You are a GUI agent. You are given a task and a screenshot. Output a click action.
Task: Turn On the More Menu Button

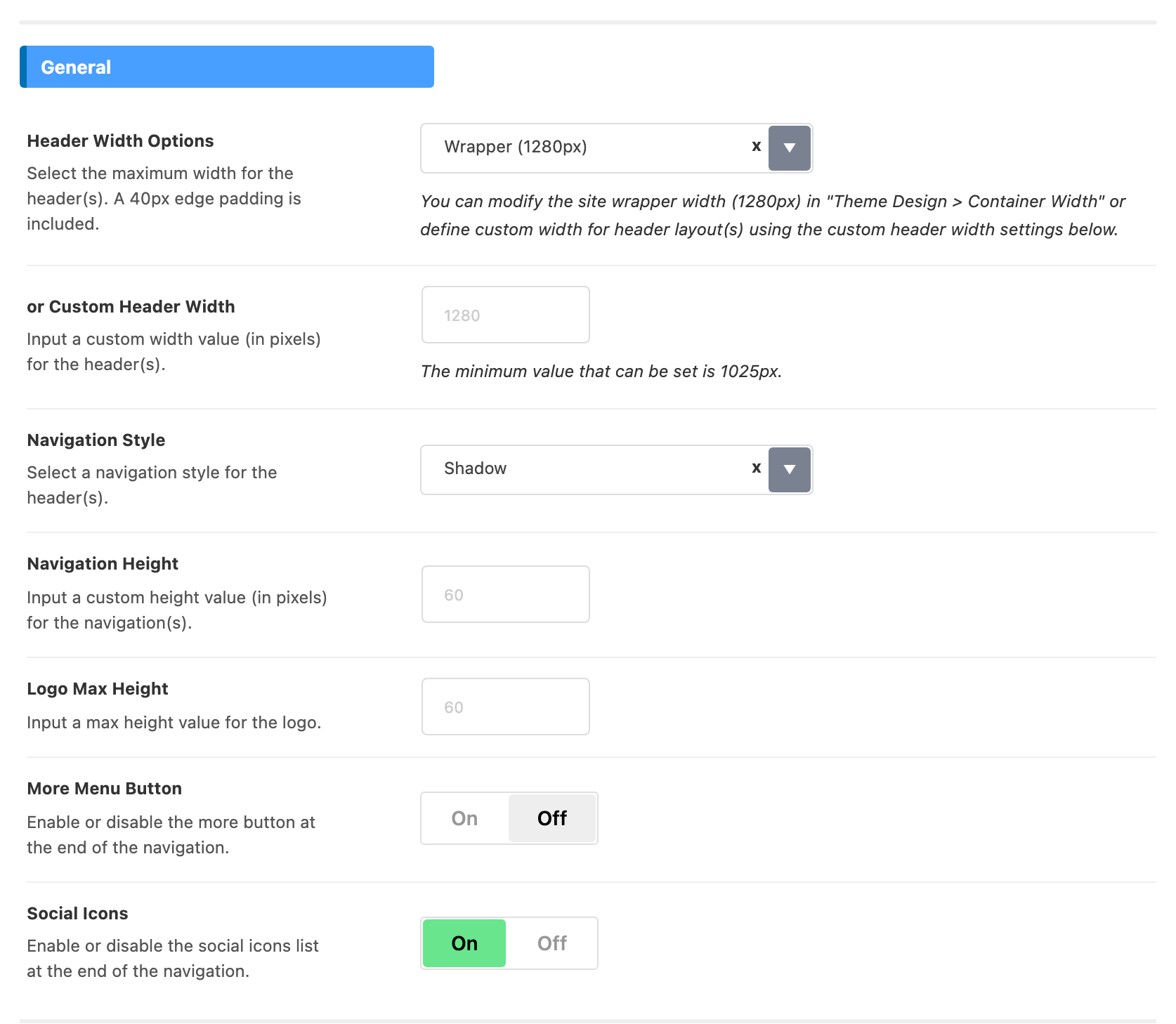[464, 818]
